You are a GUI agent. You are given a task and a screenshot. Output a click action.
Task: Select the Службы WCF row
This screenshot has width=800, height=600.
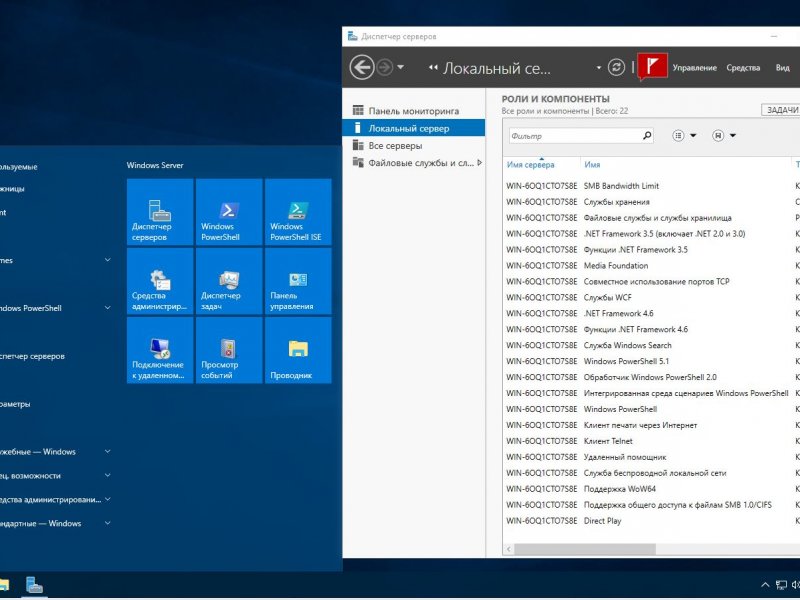coord(651,297)
